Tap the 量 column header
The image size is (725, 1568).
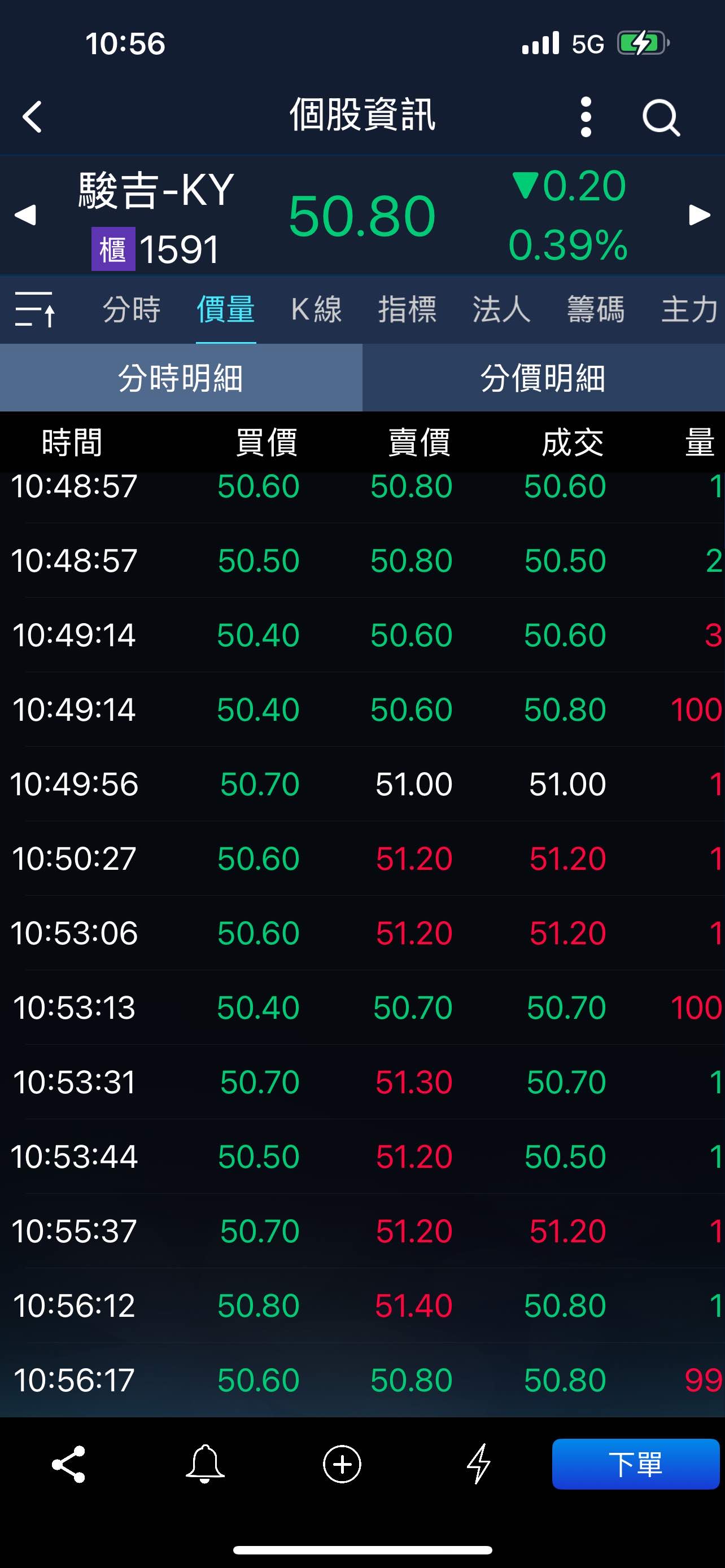coord(700,443)
